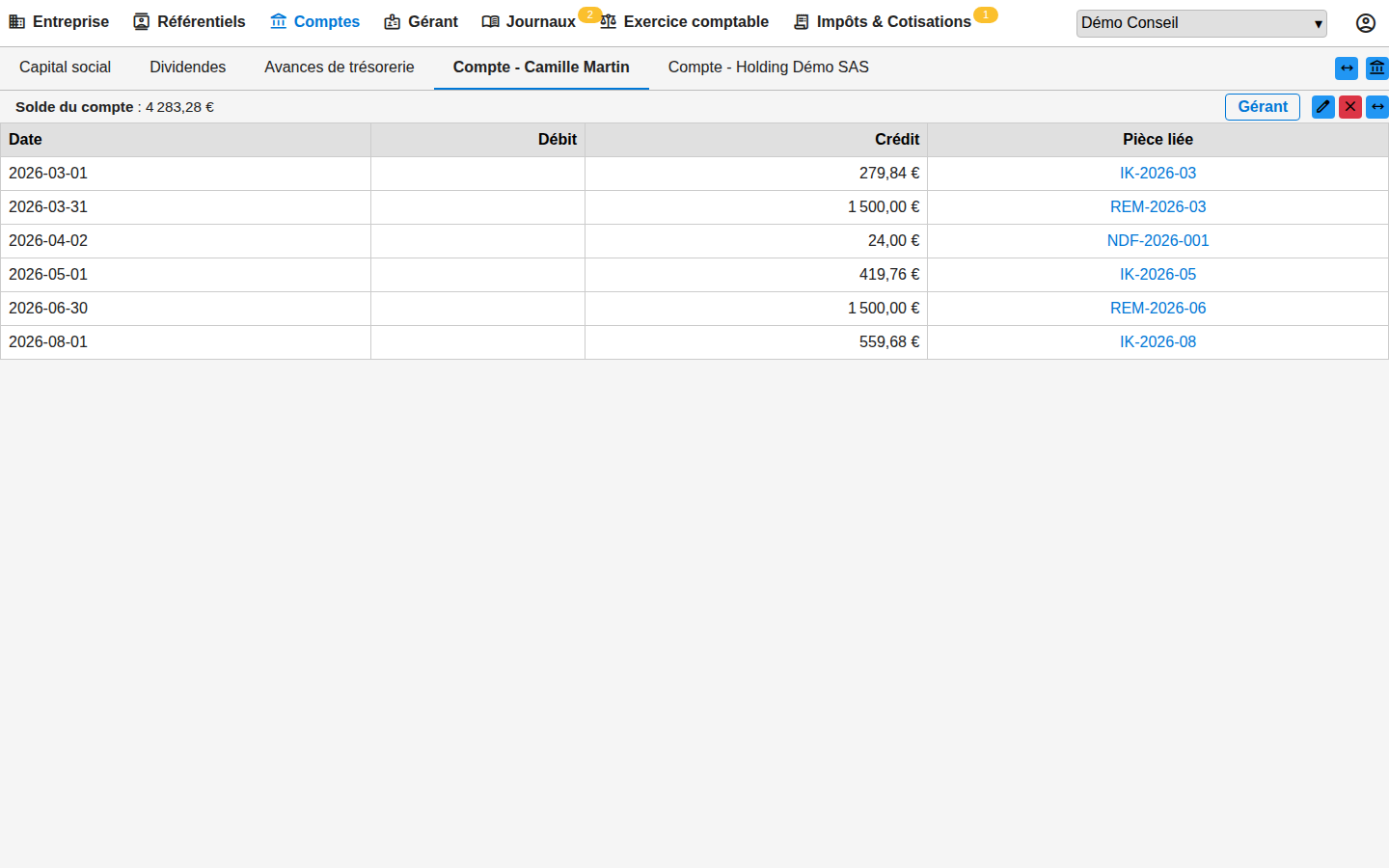Click the Débit column header
The image size is (1389, 868).
[477, 140]
